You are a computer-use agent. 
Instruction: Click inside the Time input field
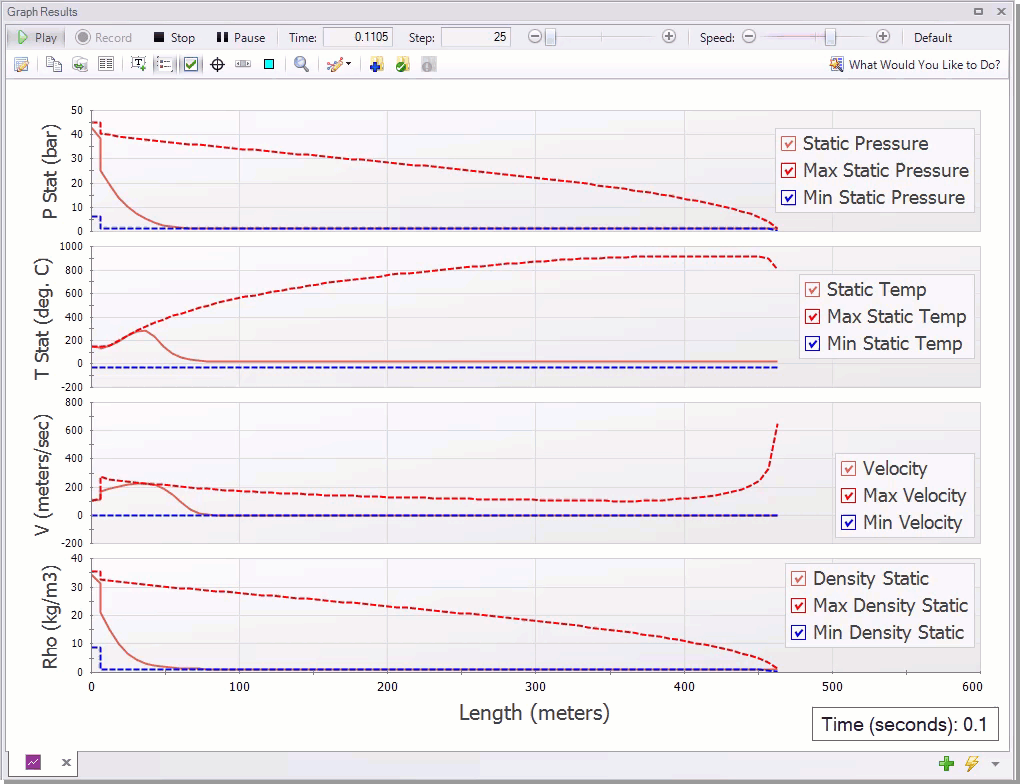click(x=358, y=37)
